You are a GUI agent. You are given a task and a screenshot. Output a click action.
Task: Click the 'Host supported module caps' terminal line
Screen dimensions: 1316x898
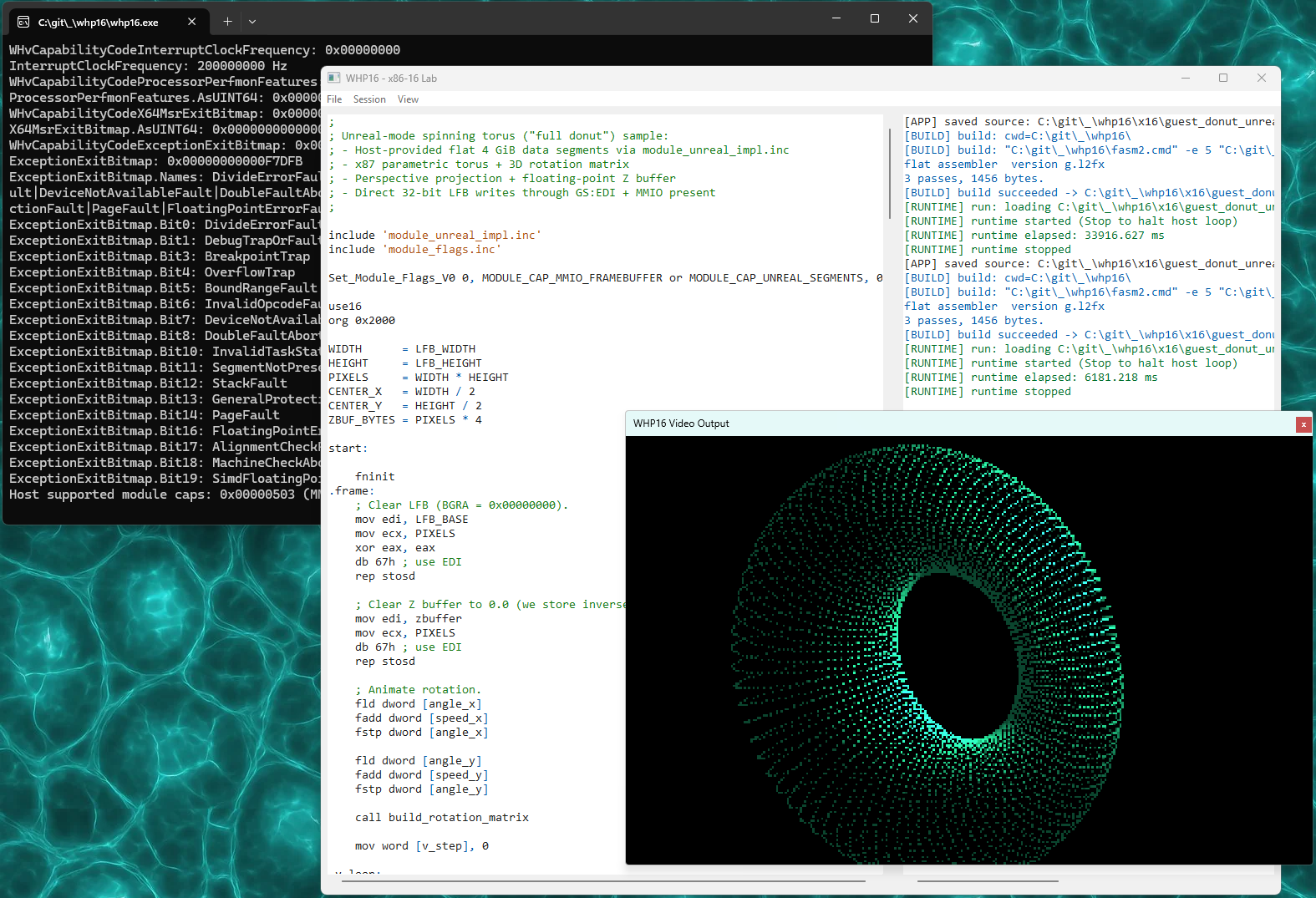pos(165,495)
